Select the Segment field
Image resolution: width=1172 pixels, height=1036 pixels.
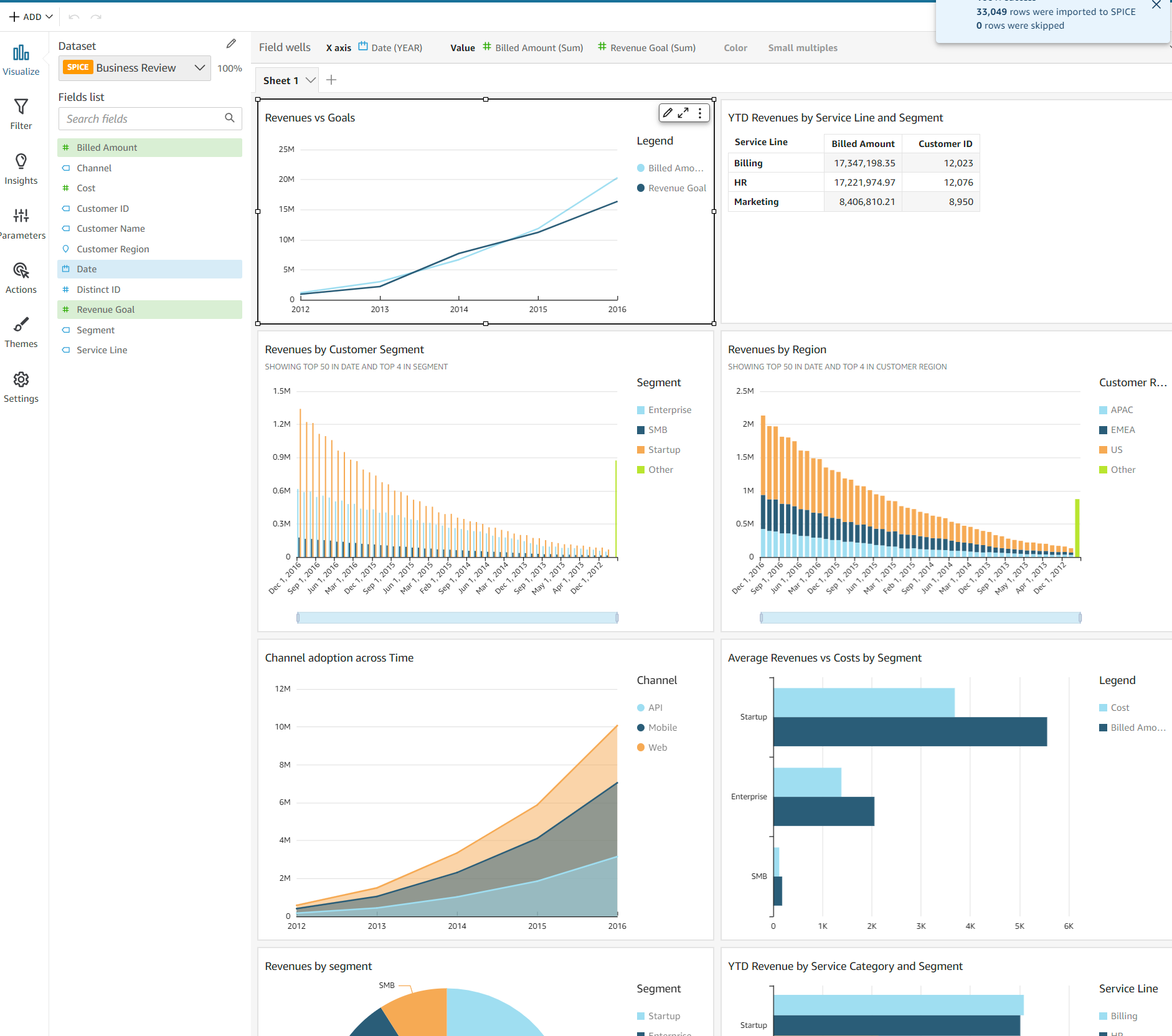[x=149, y=330]
